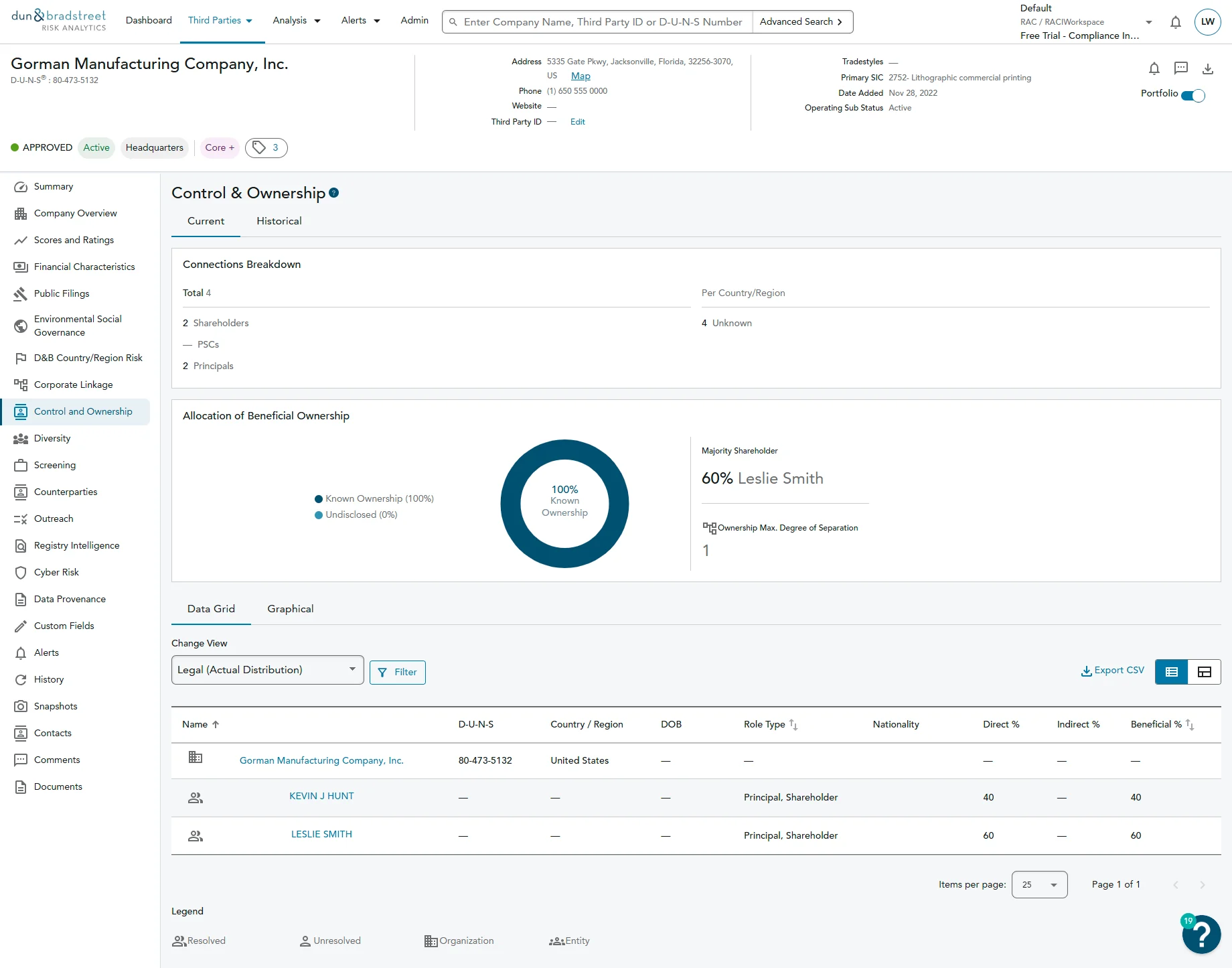
Task: Open the help widget question mark
Action: click(x=1201, y=934)
